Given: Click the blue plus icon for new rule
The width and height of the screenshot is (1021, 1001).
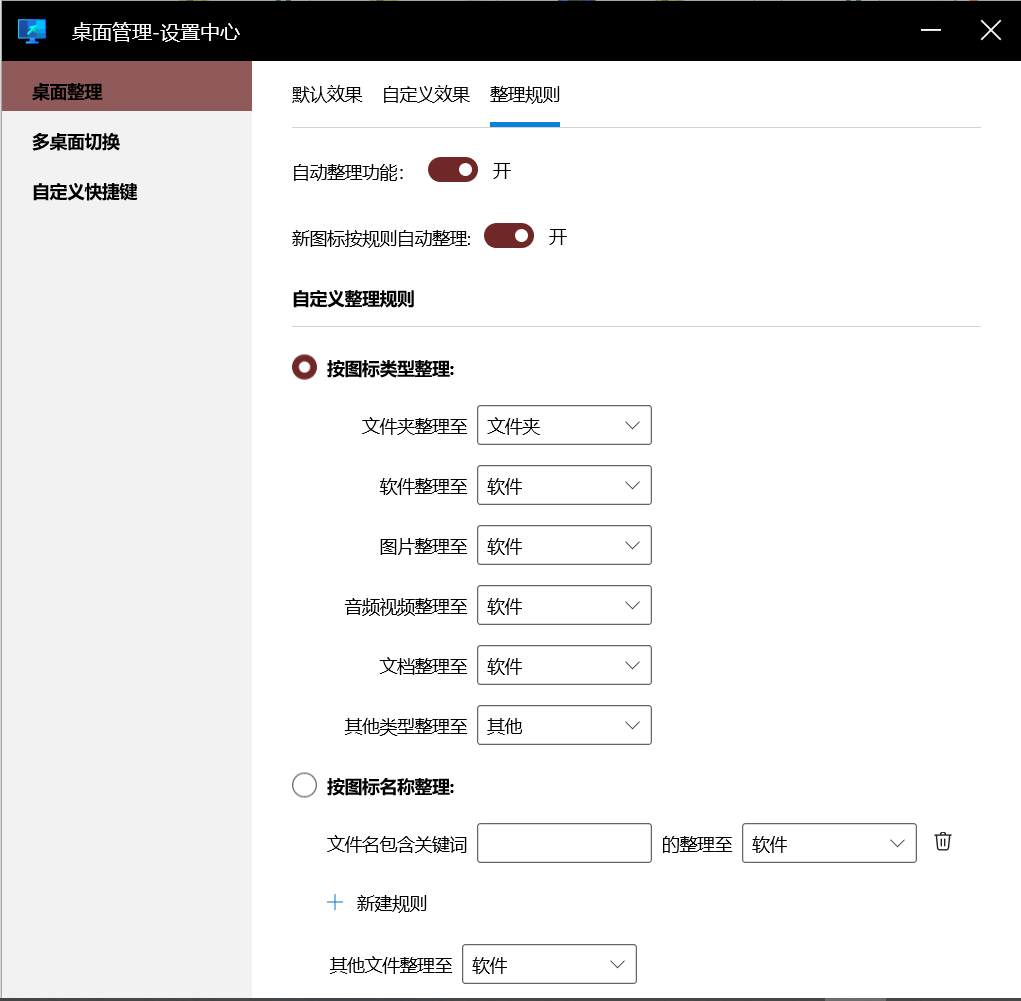Looking at the screenshot, I should [x=335, y=902].
